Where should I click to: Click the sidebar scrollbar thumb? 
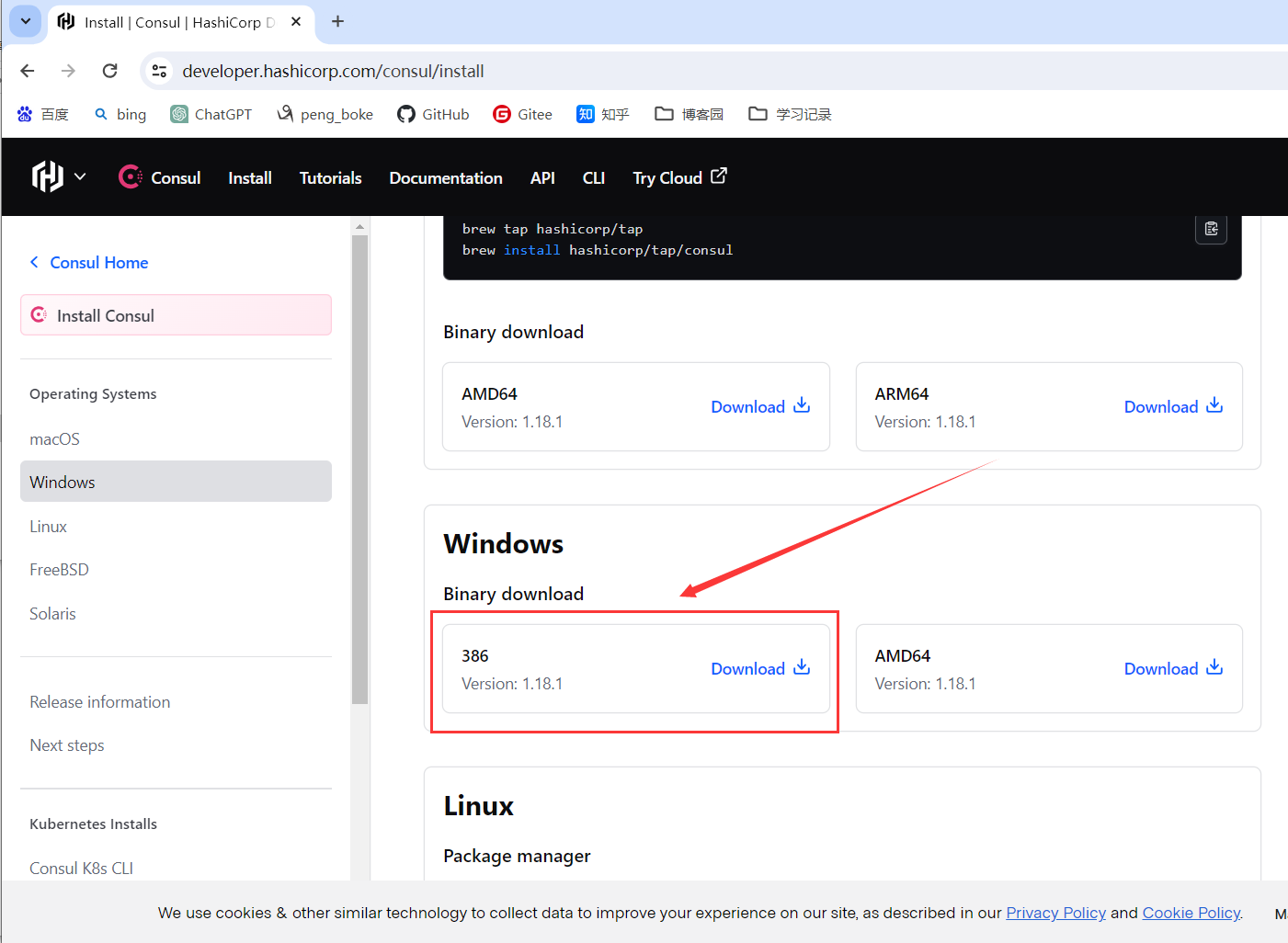359,469
